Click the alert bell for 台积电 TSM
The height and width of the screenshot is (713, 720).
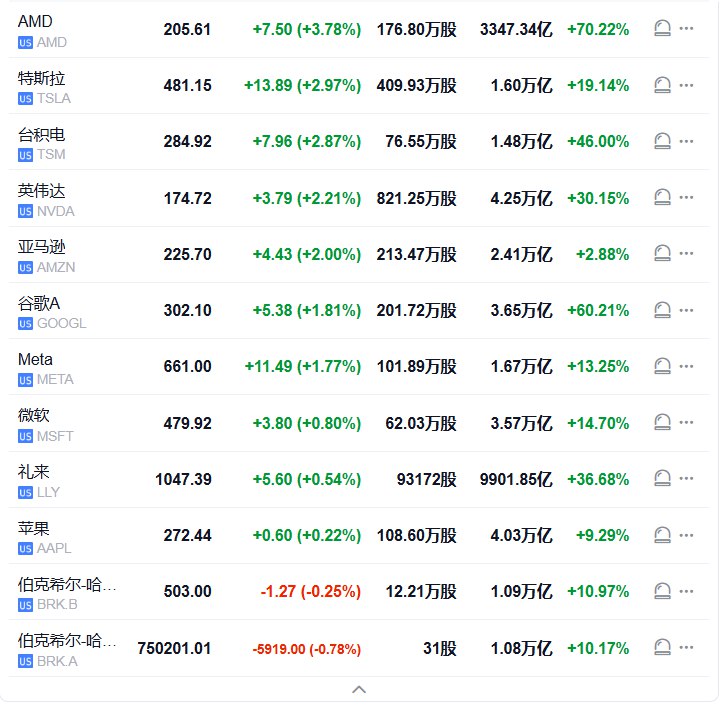[662, 141]
